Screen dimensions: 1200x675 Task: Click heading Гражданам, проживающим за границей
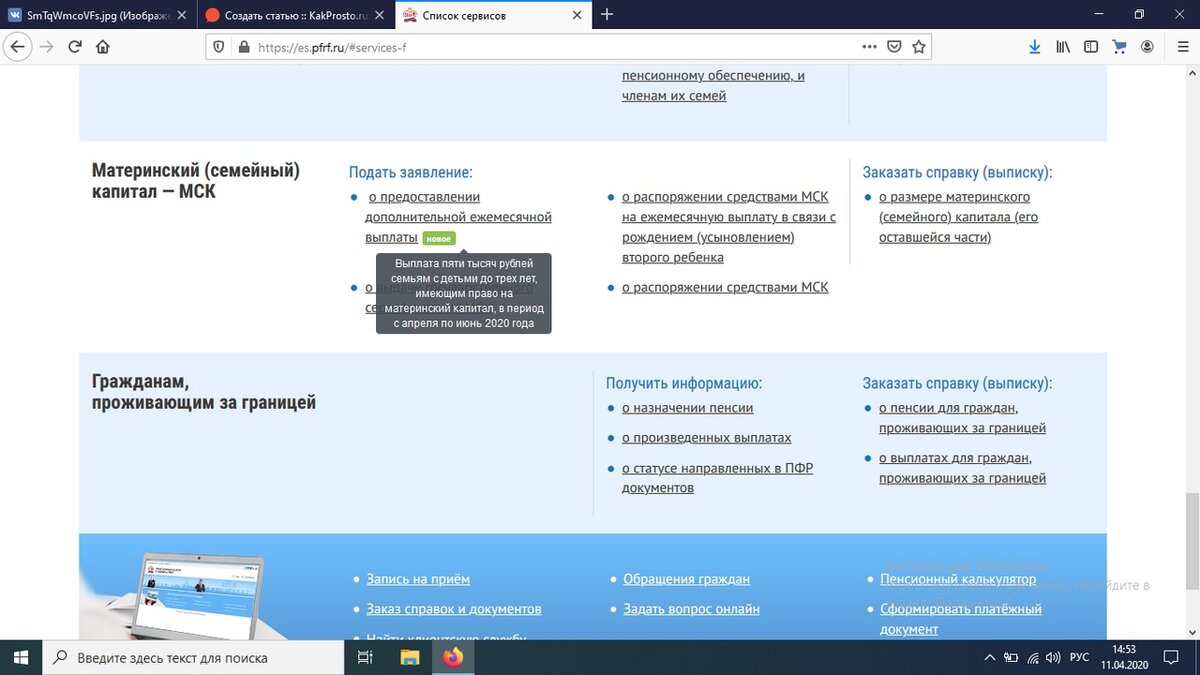coord(204,392)
